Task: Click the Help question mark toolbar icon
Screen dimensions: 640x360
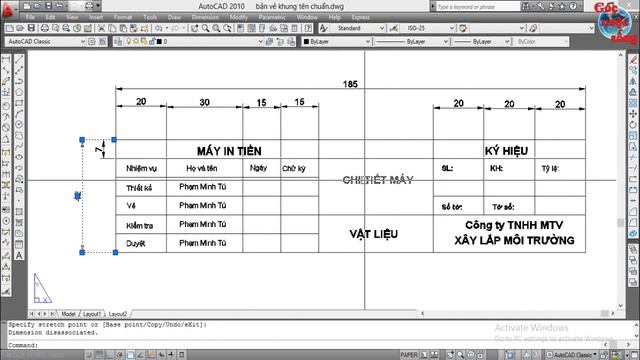Action: [x=308, y=28]
